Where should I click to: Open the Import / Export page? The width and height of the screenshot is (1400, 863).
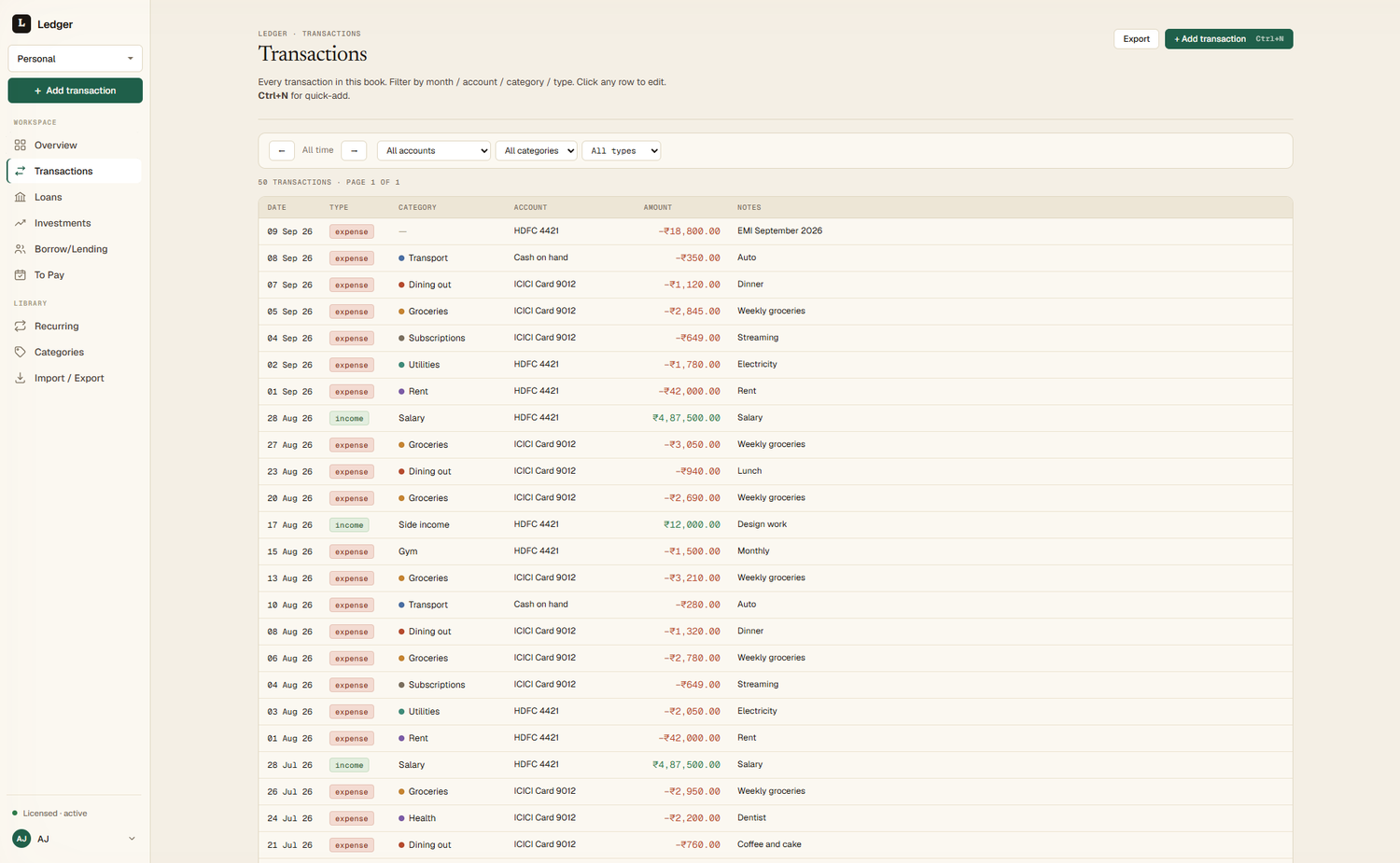tap(75, 379)
